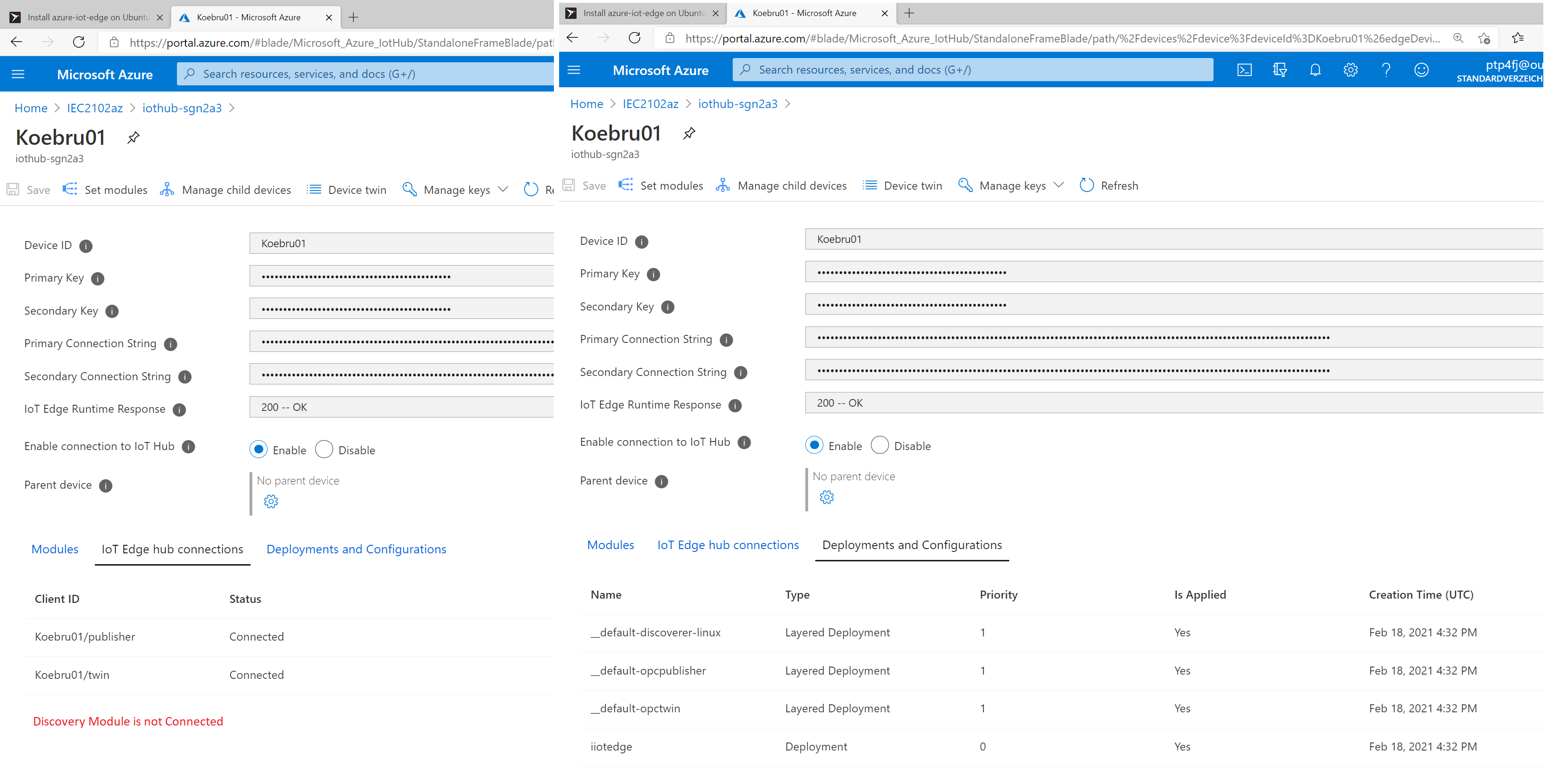Select Disable radio button in left window
Image resolution: width=1557 pixels, height=784 pixels.
[324, 450]
